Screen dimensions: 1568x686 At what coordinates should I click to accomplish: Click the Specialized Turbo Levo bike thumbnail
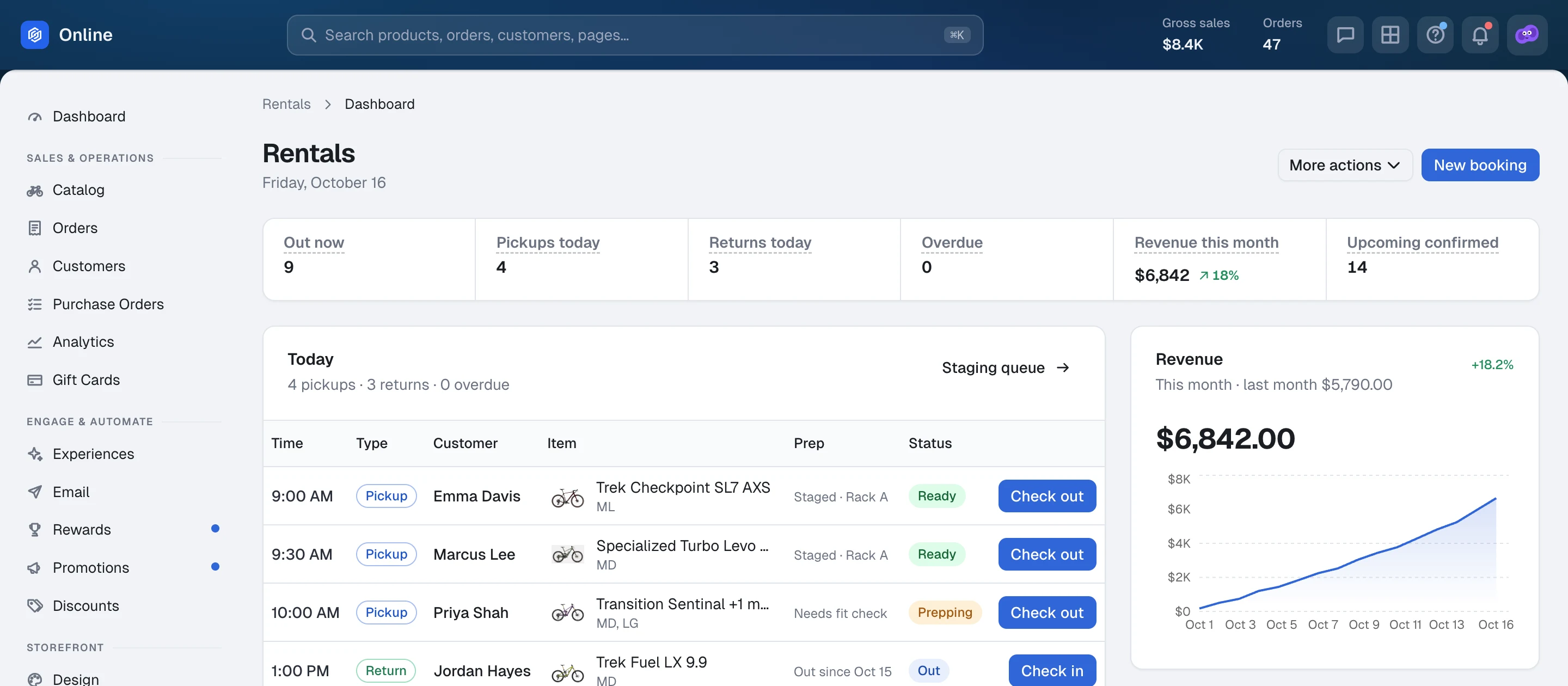coord(567,555)
